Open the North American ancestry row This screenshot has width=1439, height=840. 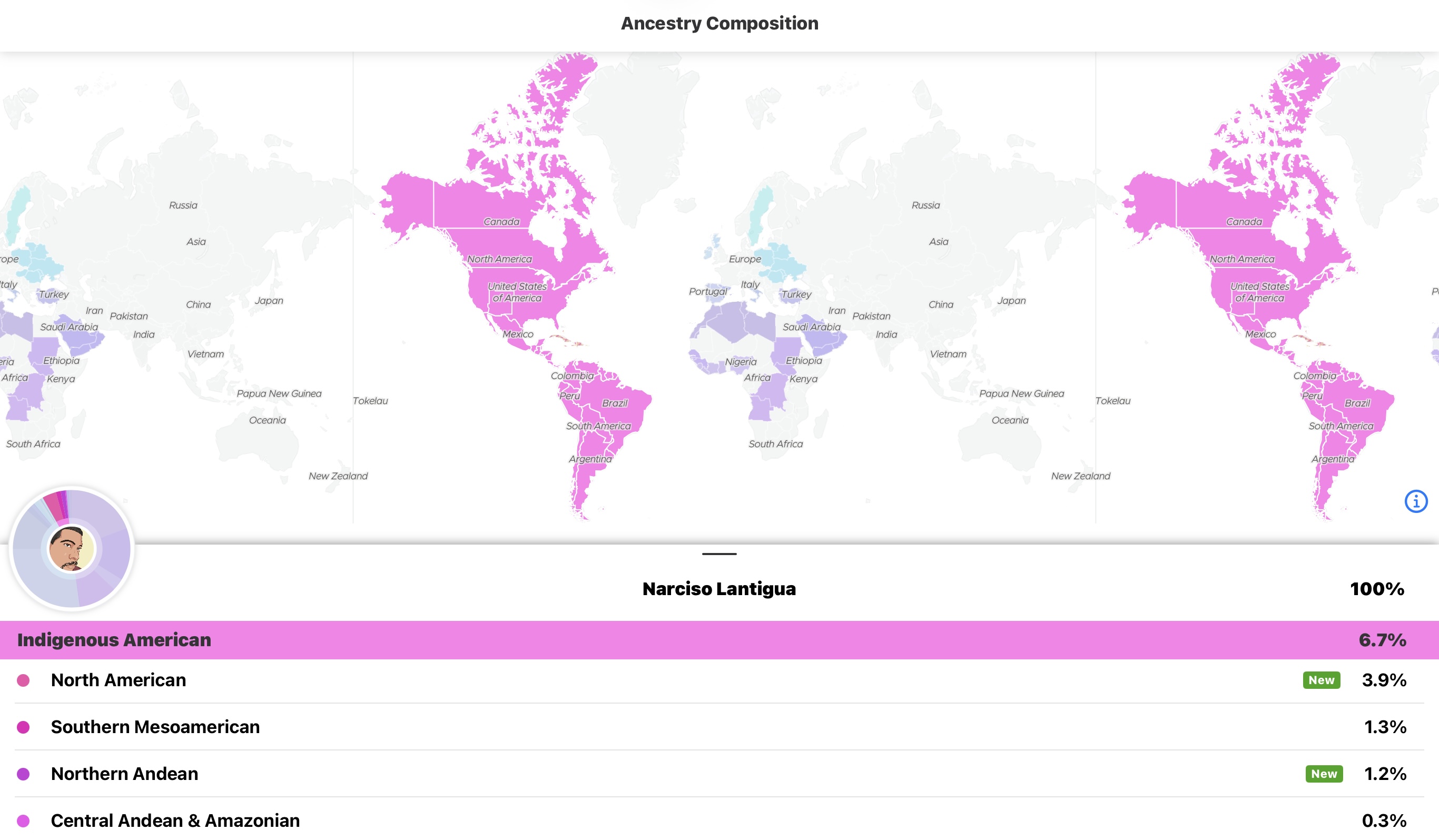coord(118,680)
